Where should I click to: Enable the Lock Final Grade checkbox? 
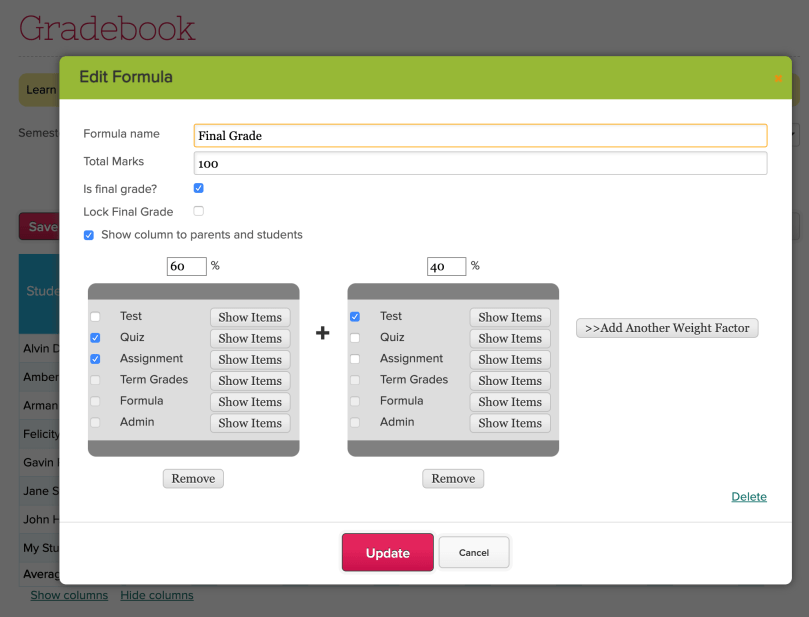coord(199,211)
